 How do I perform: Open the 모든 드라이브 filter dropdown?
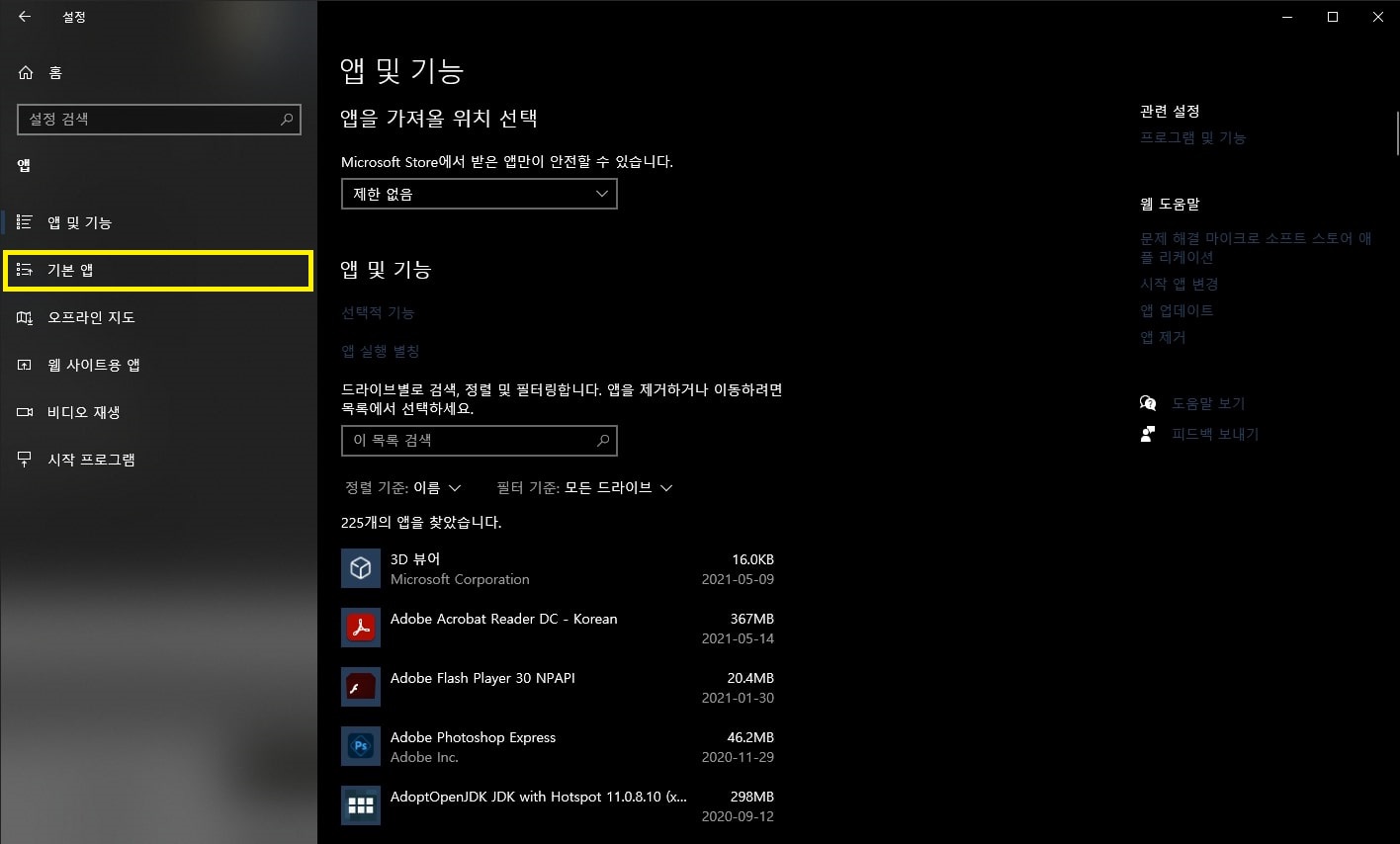(583, 487)
